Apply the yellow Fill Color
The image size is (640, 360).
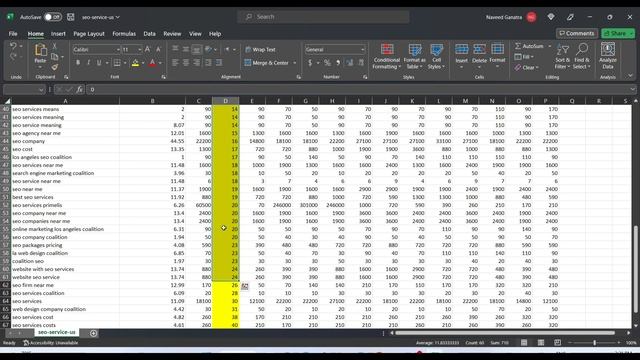(x=135, y=63)
